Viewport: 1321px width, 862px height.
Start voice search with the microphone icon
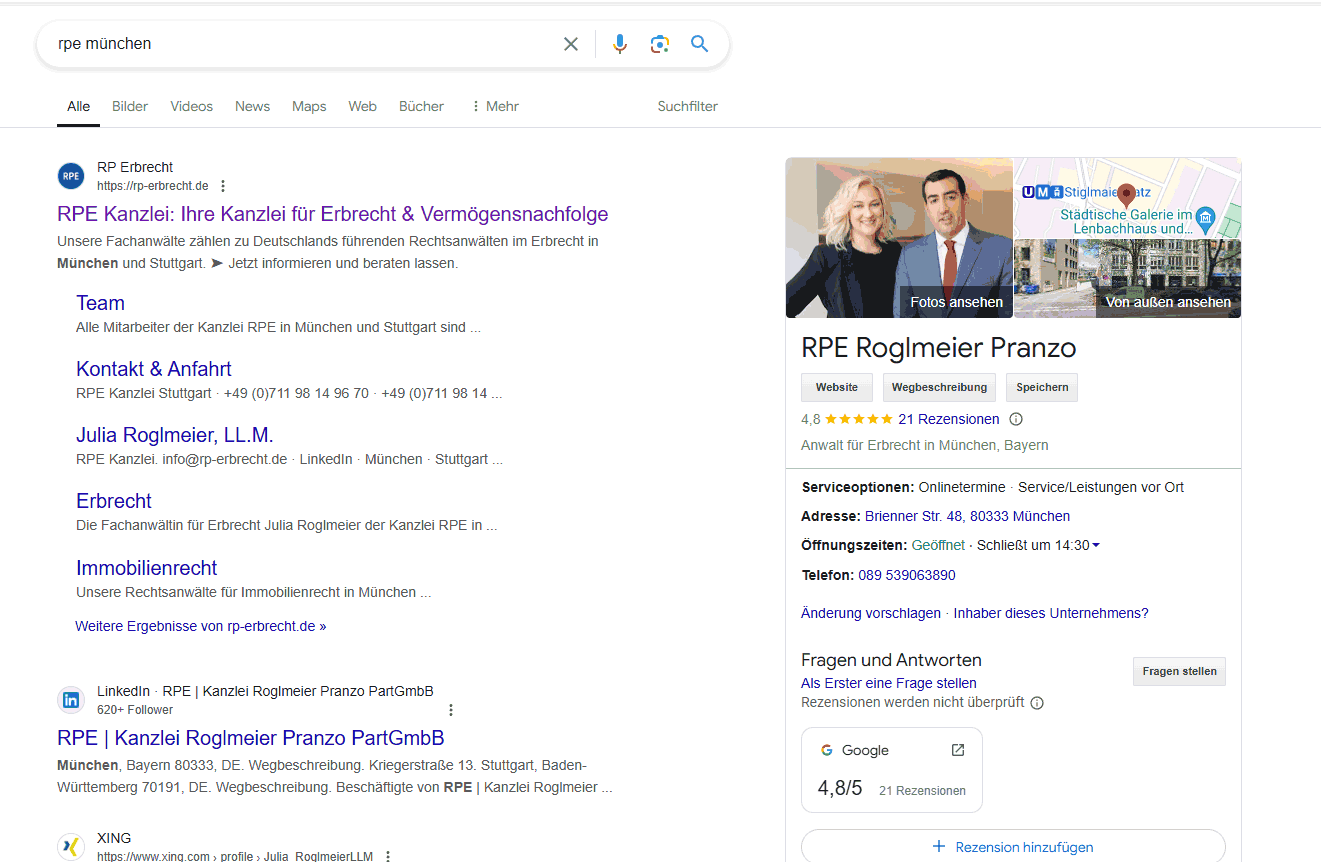pos(620,44)
